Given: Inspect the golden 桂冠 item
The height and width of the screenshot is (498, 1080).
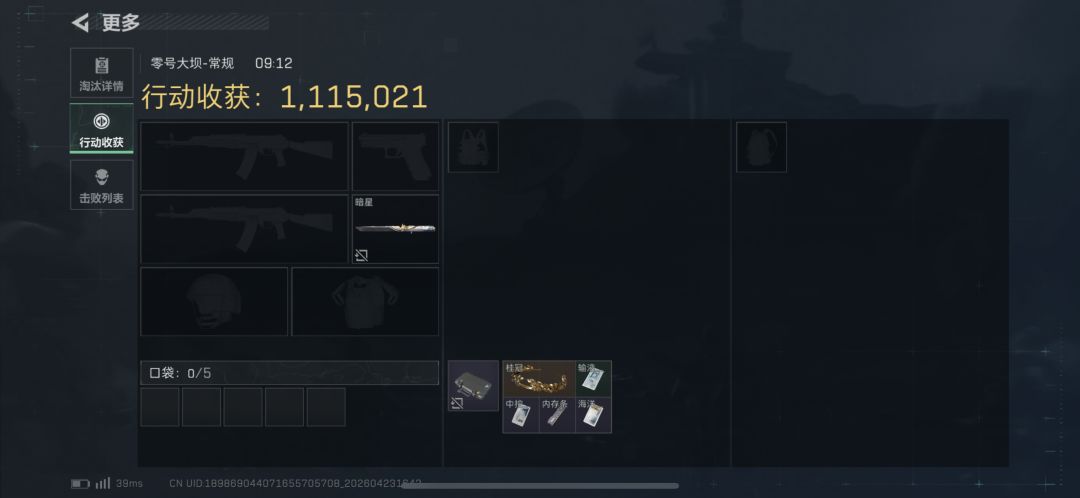Looking at the screenshot, I should [539, 379].
